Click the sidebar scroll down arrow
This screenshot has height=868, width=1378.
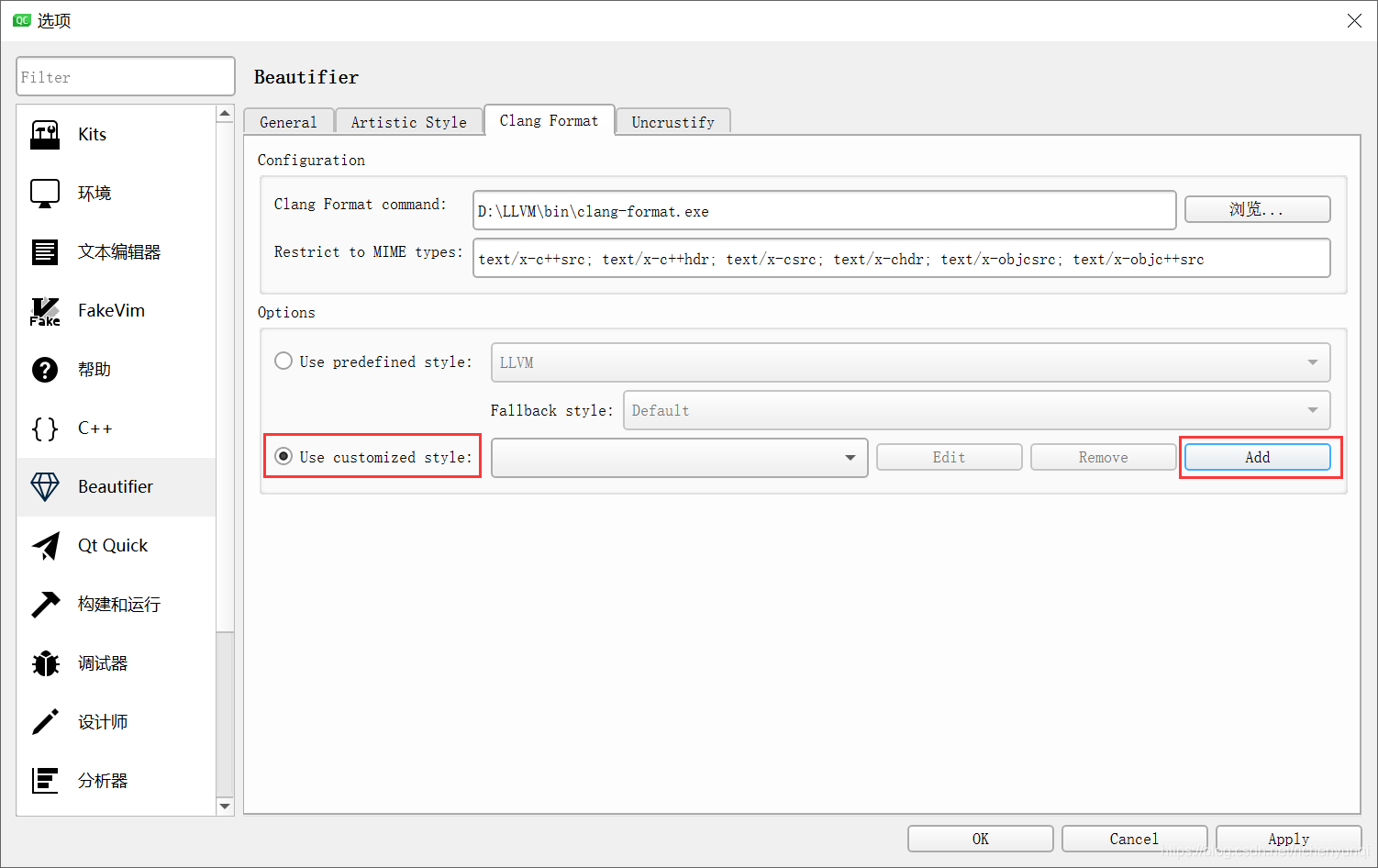[225, 806]
